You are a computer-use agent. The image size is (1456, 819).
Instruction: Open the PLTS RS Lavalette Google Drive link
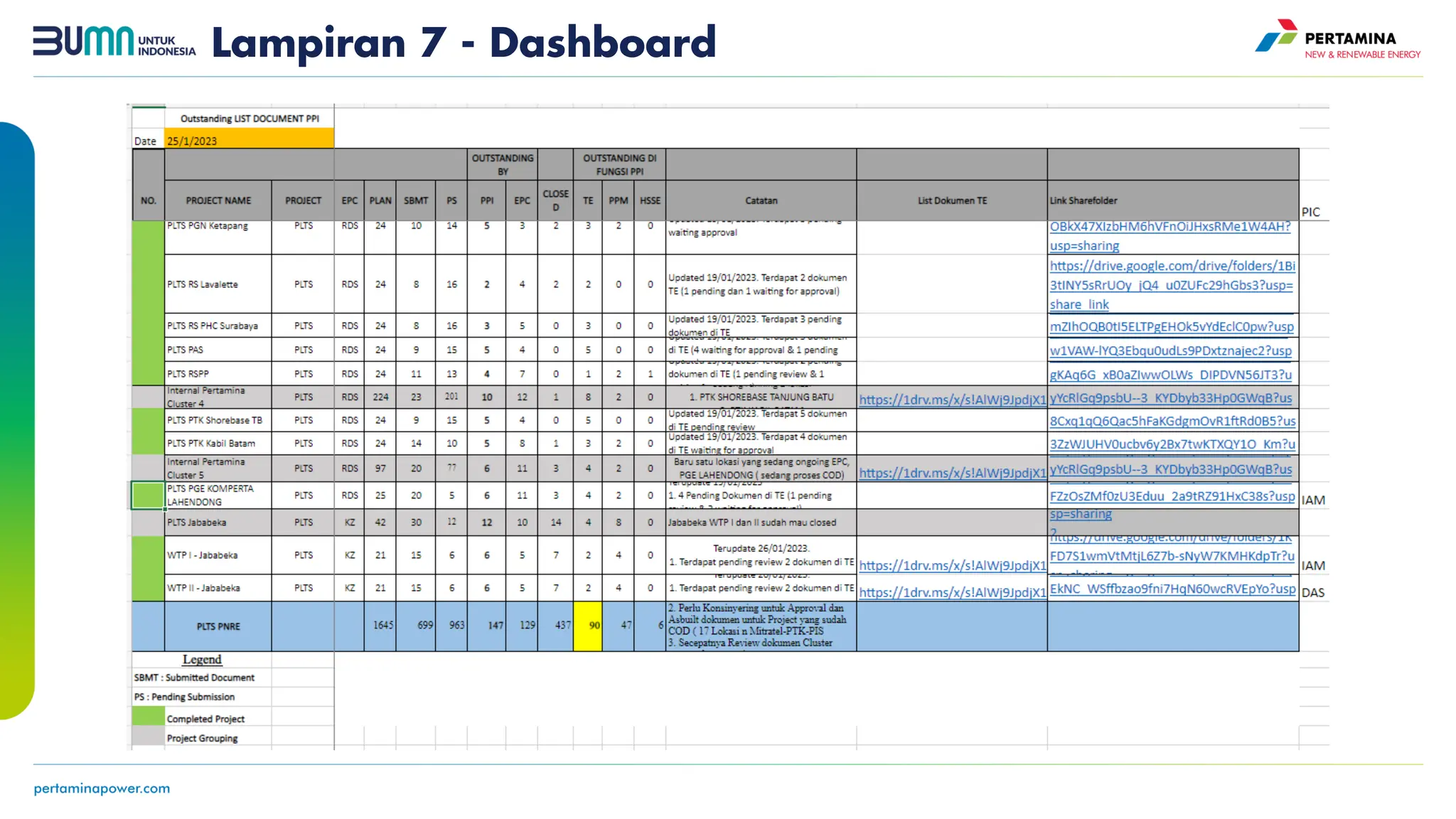[1172, 284]
